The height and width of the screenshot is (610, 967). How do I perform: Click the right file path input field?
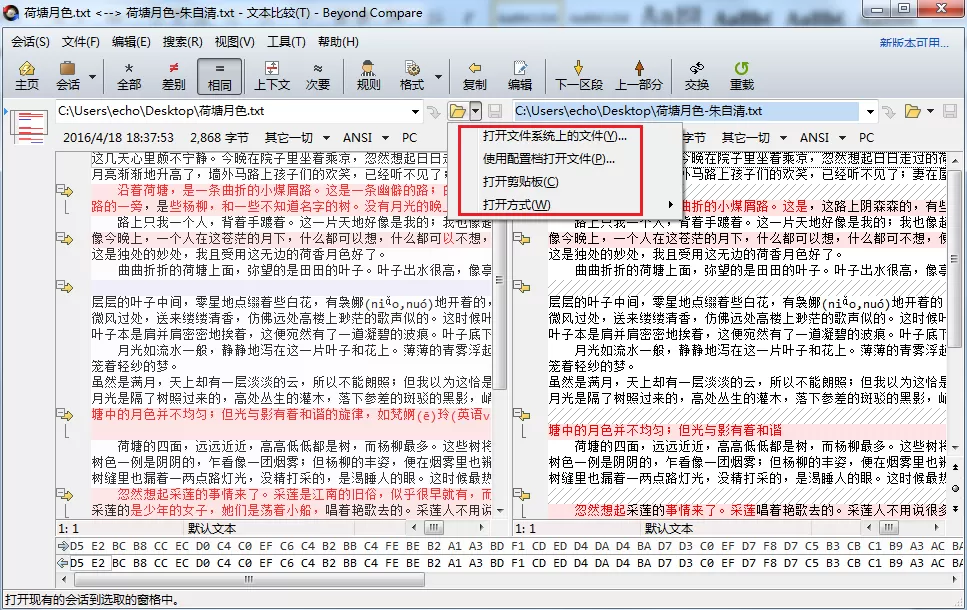pyautogui.click(x=686, y=111)
